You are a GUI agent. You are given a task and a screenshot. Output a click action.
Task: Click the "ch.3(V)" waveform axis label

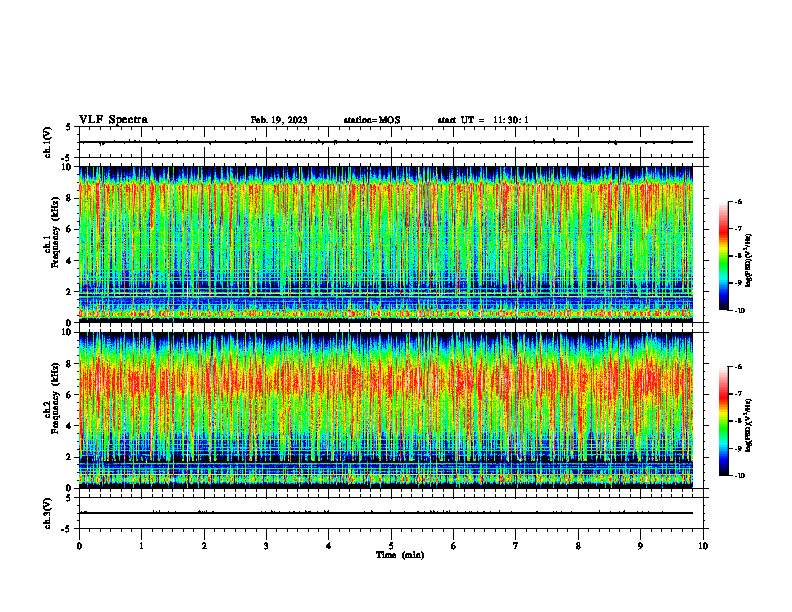pyautogui.click(x=47, y=513)
